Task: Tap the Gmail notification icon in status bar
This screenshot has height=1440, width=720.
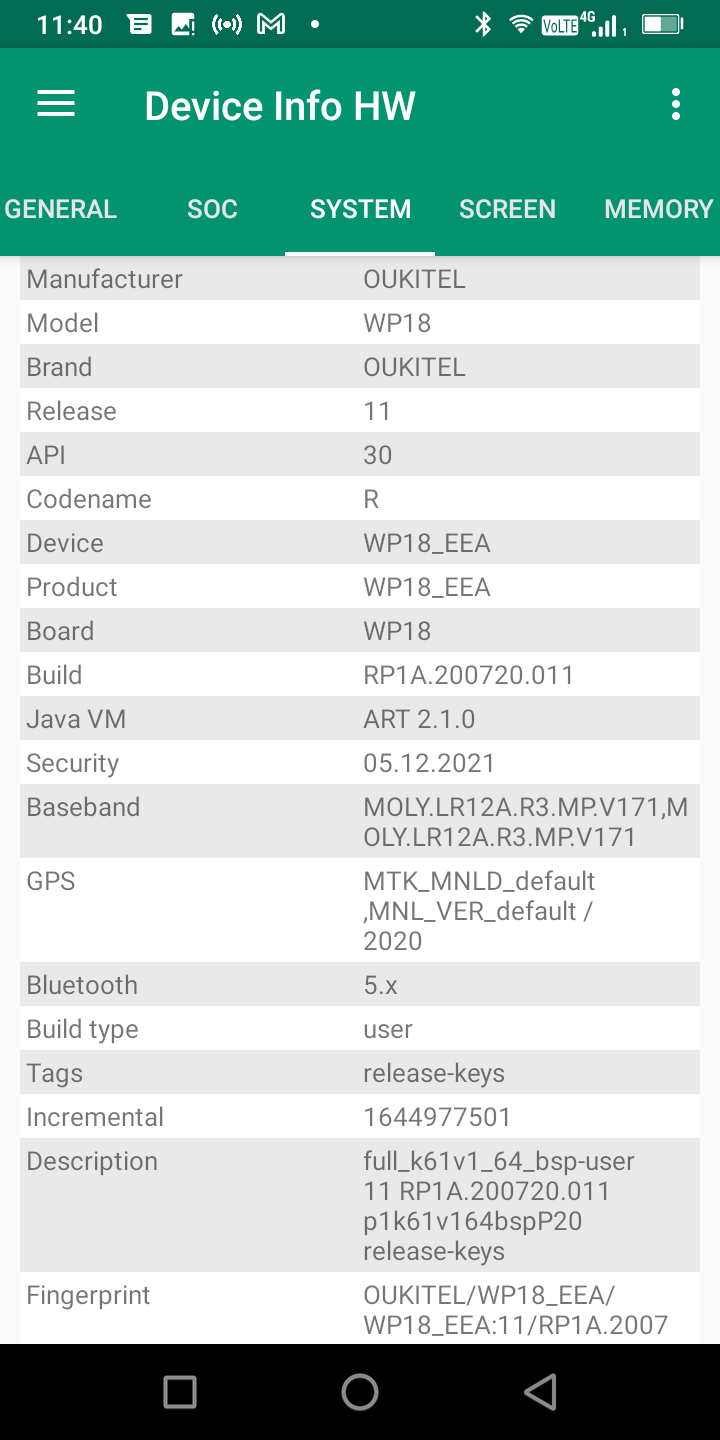Action: [271, 25]
